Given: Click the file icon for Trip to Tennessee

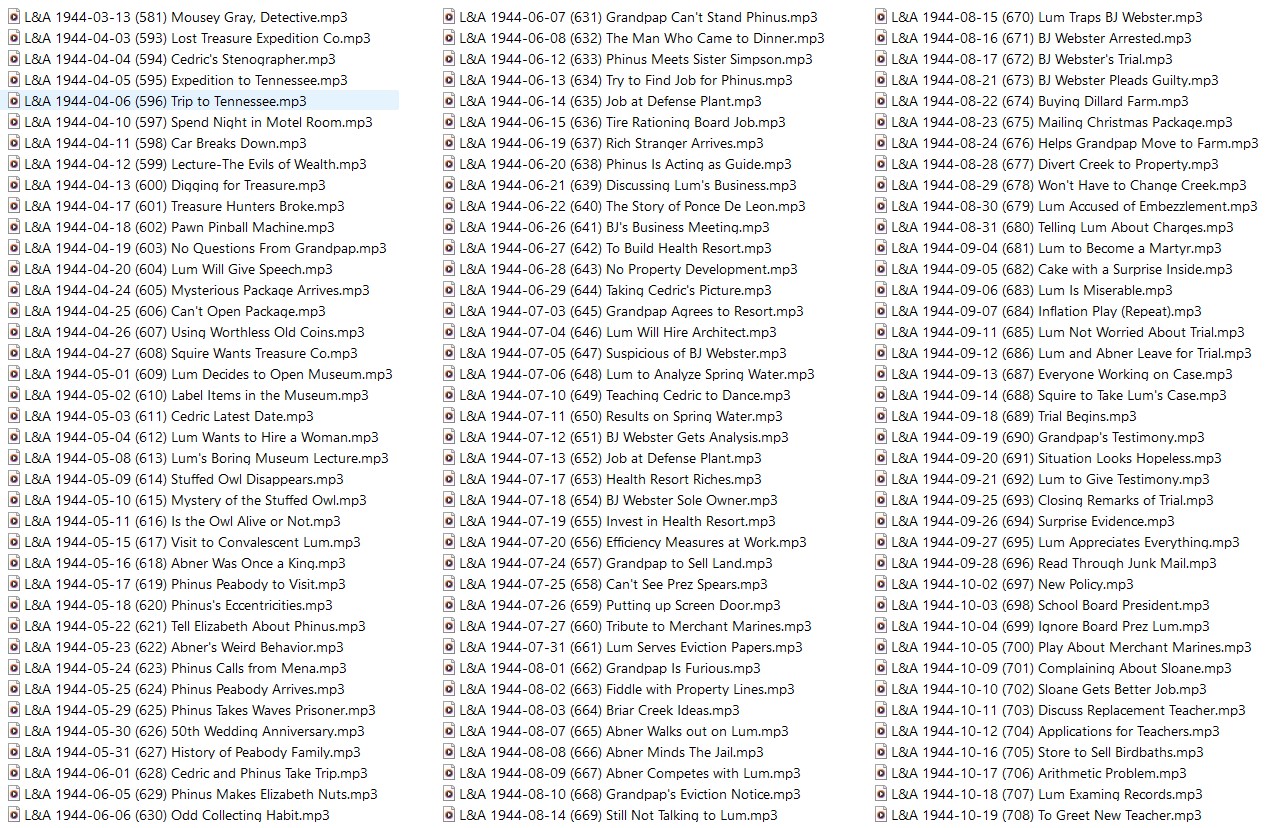Looking at the screenshot, I should 14,101.
